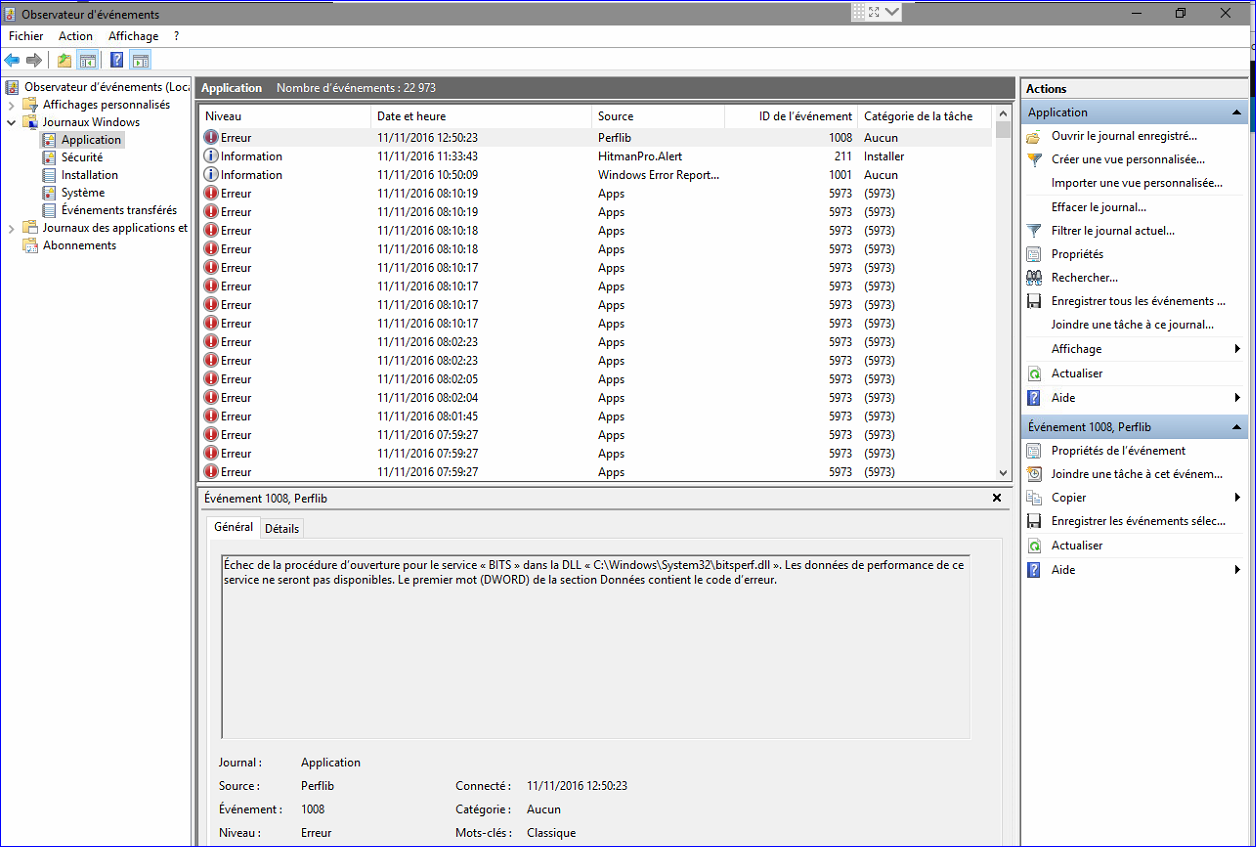Click the Observateur d'événements root node icon

(x=13, y=87)
